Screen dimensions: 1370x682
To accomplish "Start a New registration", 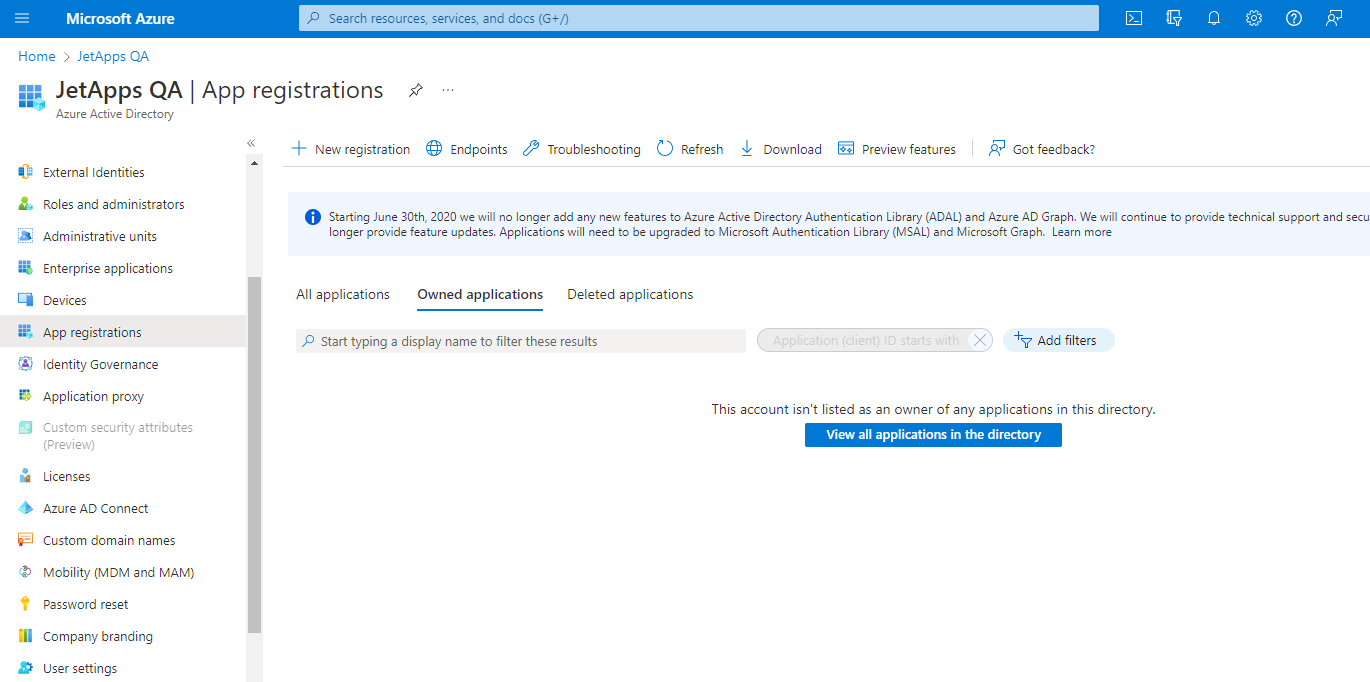I will click(x=351, y=149).
